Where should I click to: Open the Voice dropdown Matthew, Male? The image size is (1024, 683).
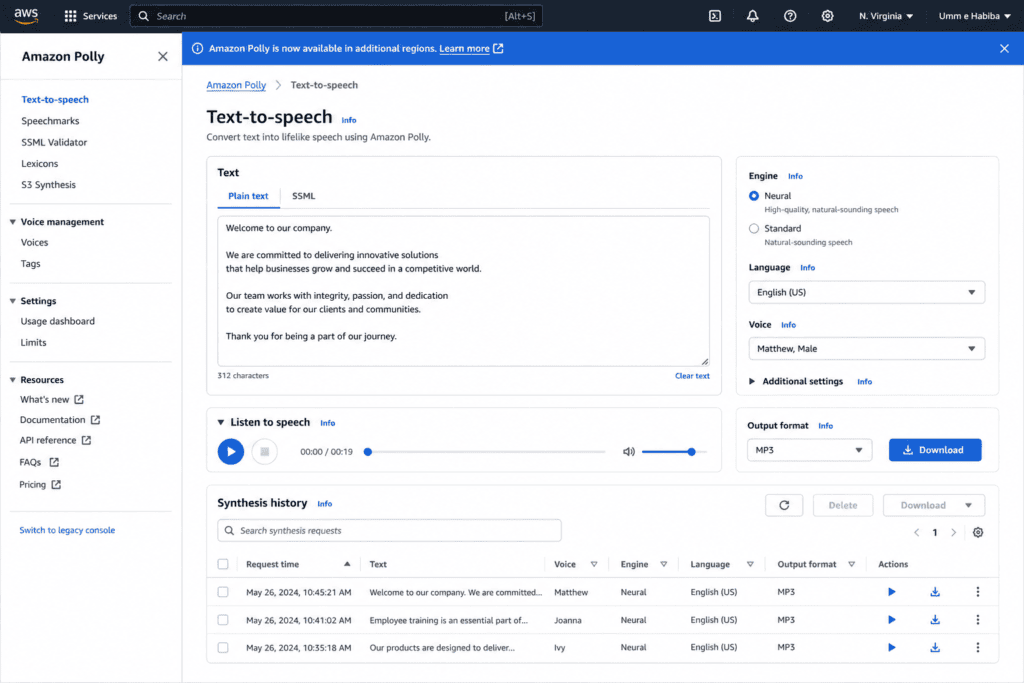[866, 349]
